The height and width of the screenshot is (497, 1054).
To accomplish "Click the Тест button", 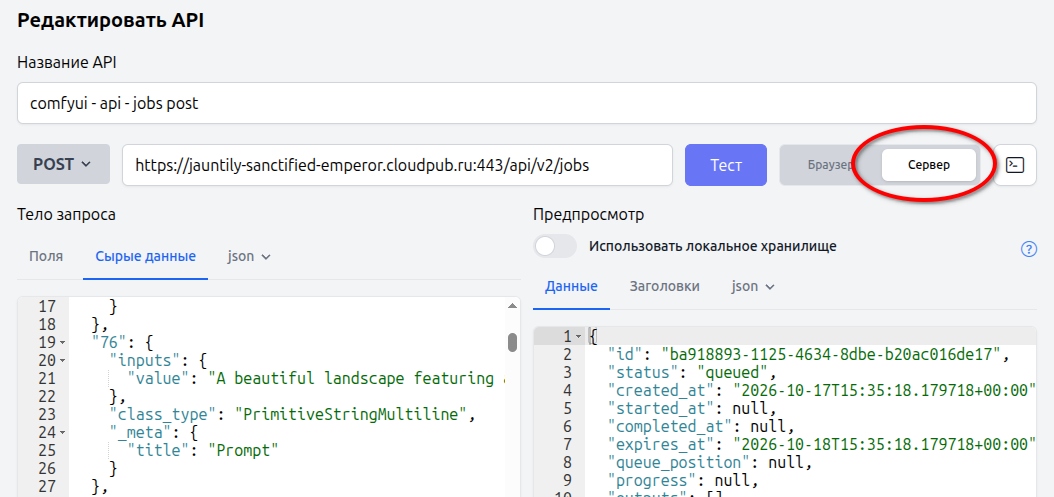I will [x=726, y=165].
